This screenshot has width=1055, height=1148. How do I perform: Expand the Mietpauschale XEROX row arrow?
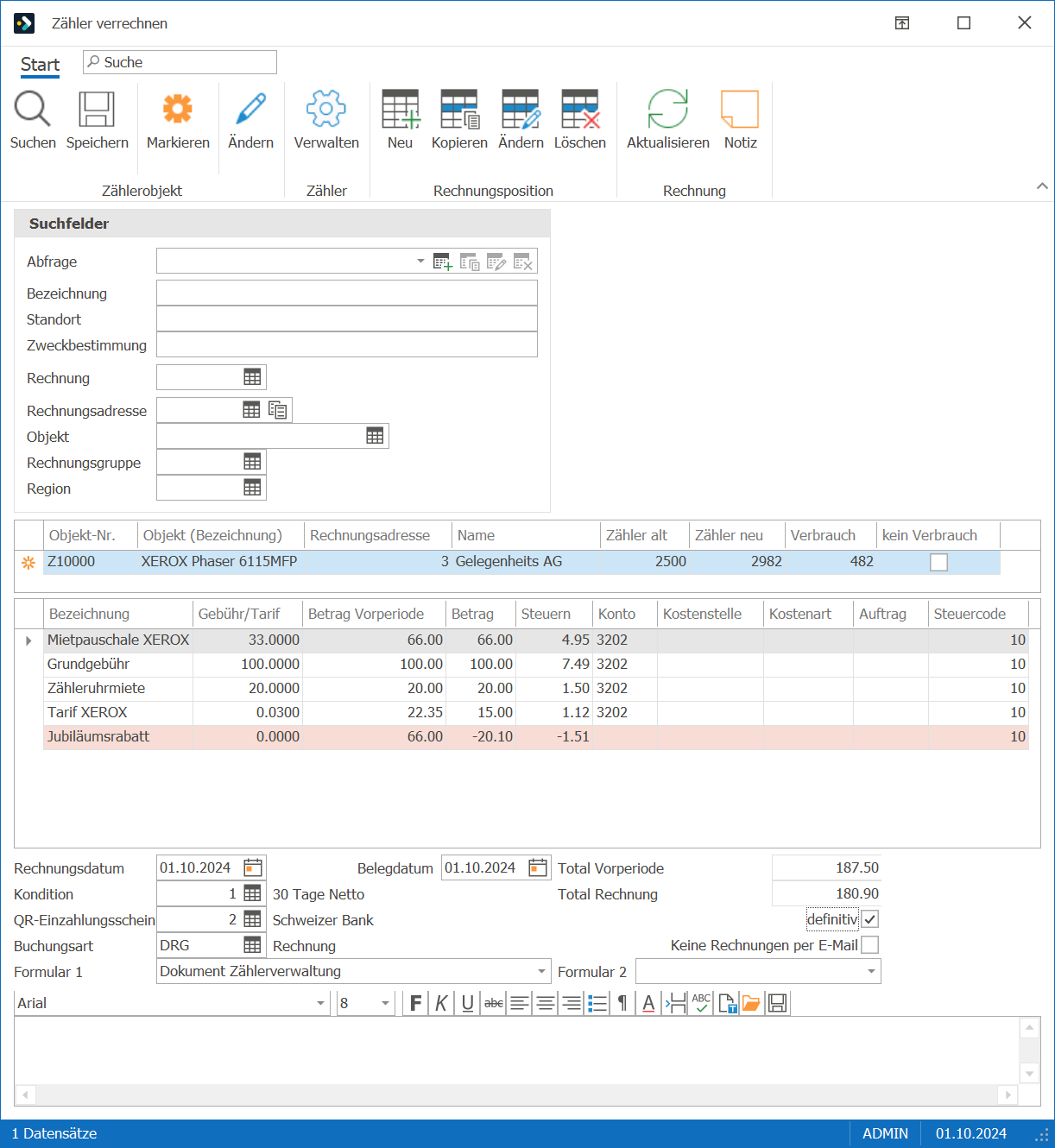(28, 640)
